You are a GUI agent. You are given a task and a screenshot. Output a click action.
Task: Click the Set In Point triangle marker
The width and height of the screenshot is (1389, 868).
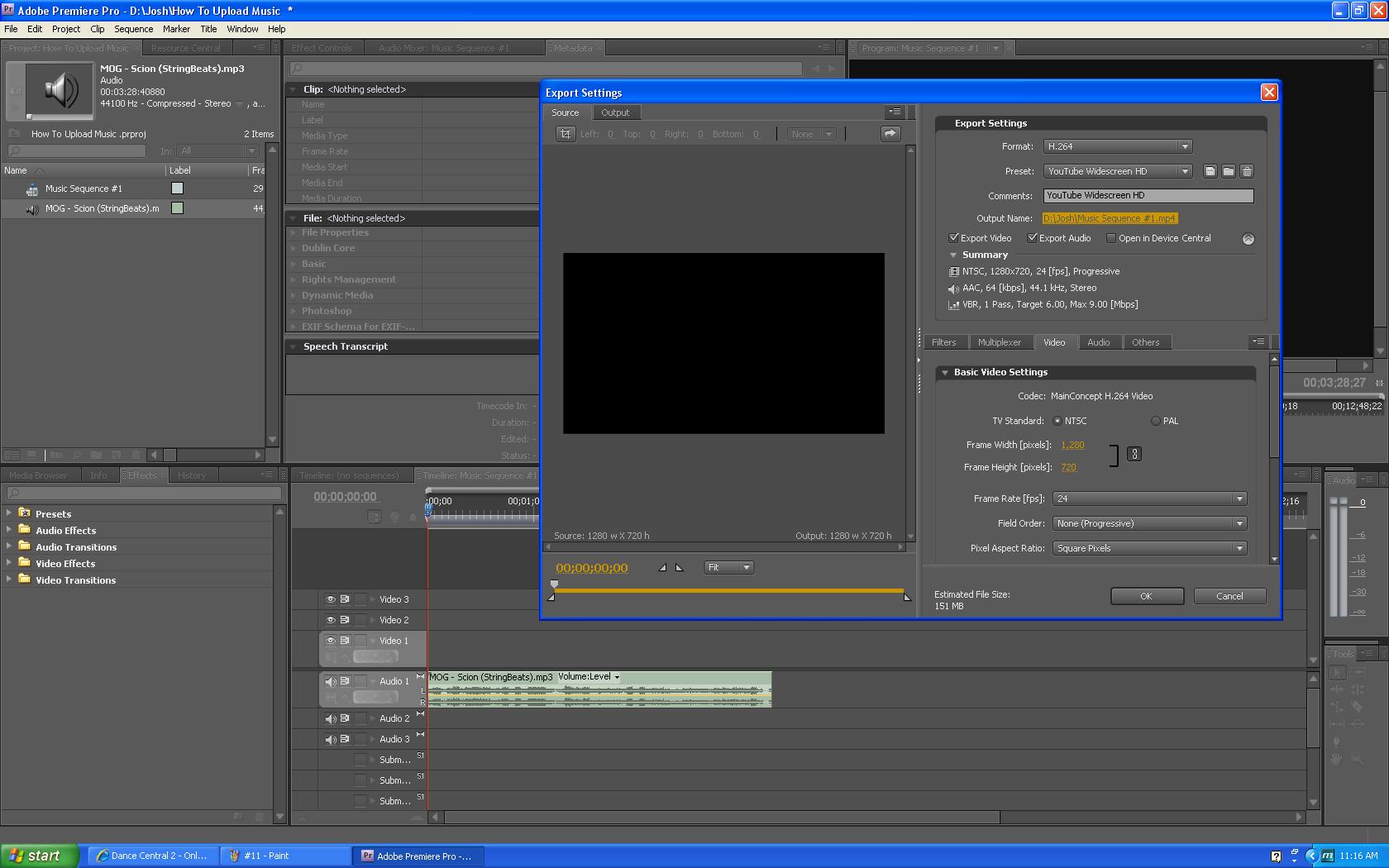pos(662,567)
